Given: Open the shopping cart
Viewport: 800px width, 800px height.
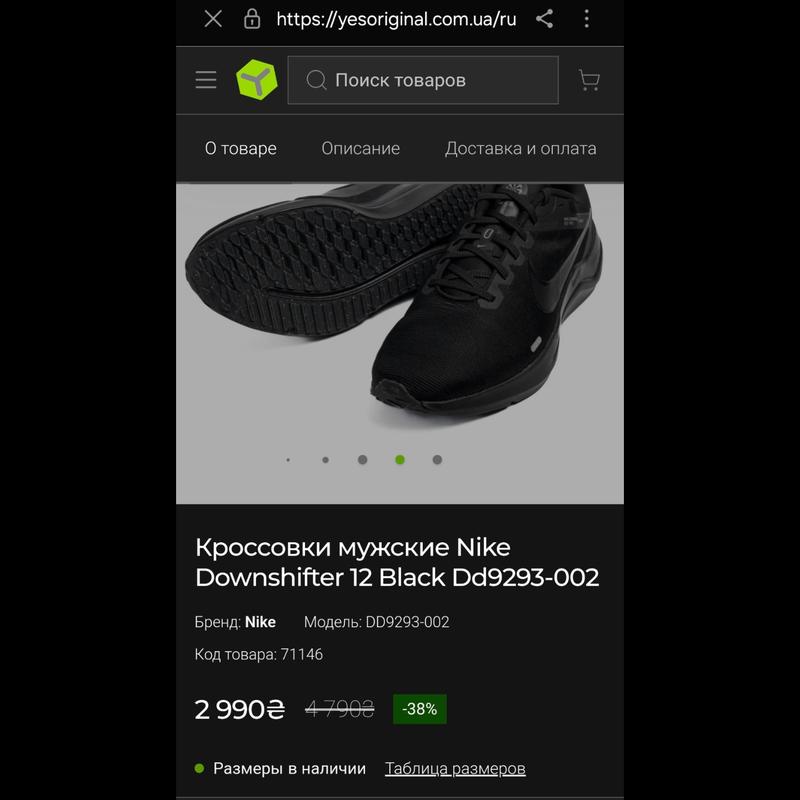Looking at the screenshot, I should pyautogui.click(x=589, y=80).
